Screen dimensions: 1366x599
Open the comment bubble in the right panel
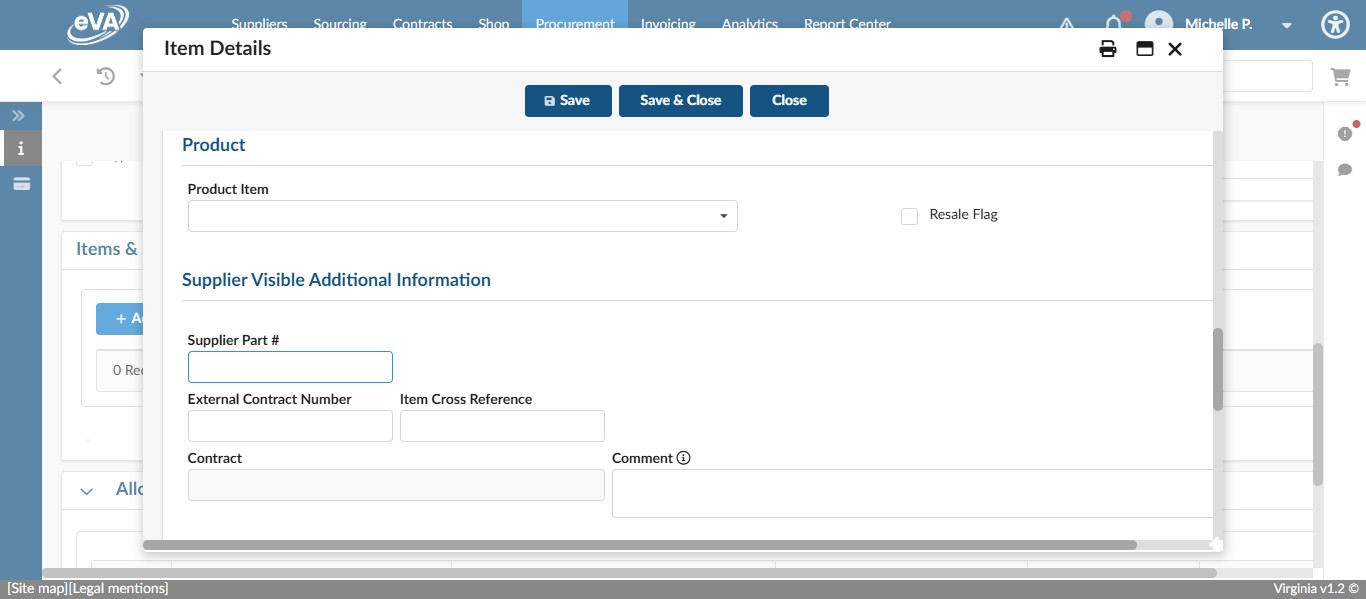[x=1345, y=170]
